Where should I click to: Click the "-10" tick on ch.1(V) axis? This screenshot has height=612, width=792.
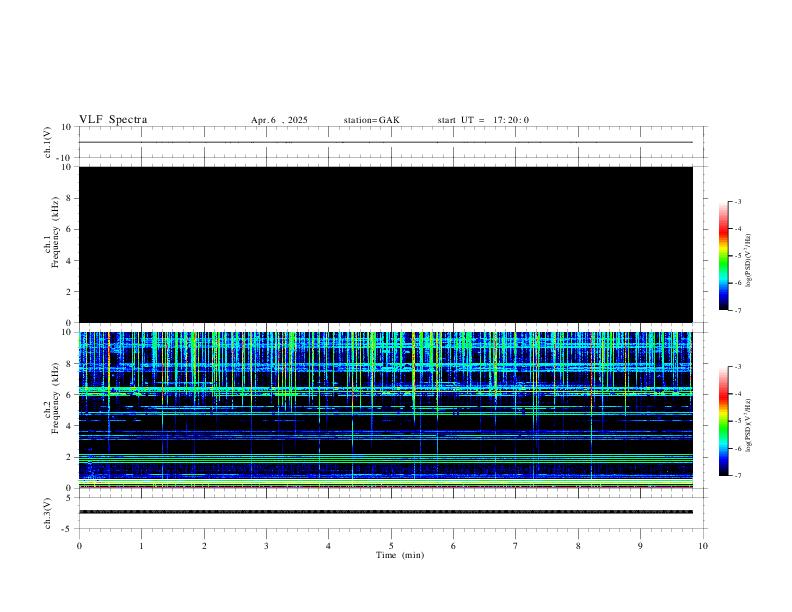click(65, 158)
